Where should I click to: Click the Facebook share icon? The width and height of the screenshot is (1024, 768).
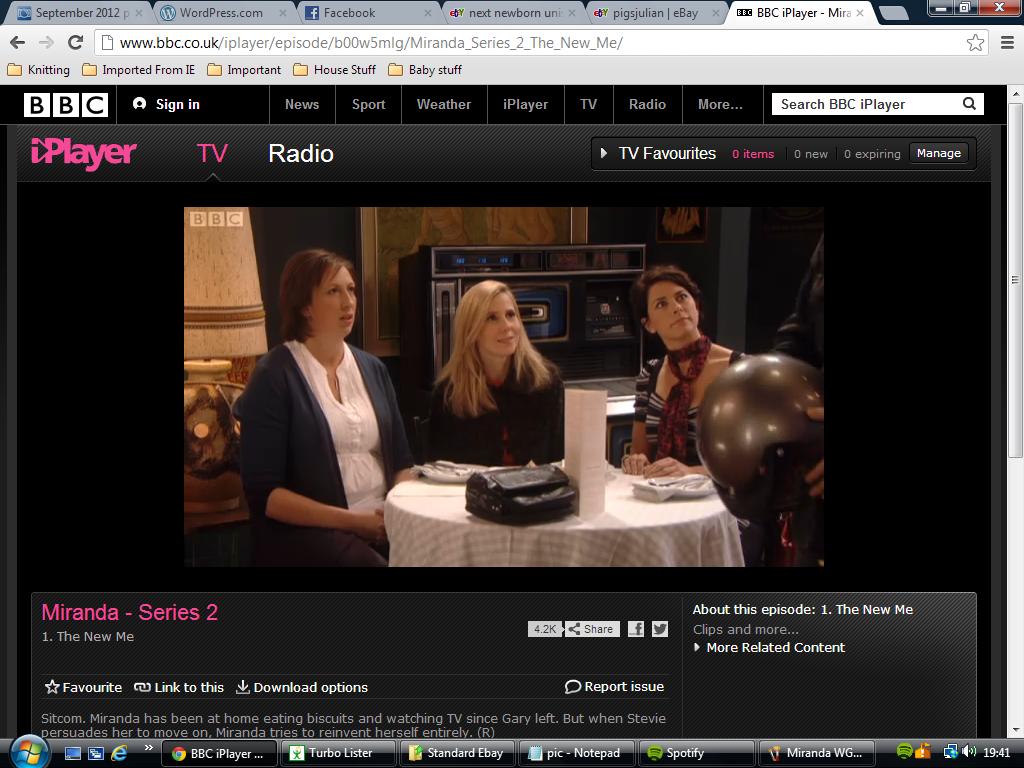pos(636,629)
